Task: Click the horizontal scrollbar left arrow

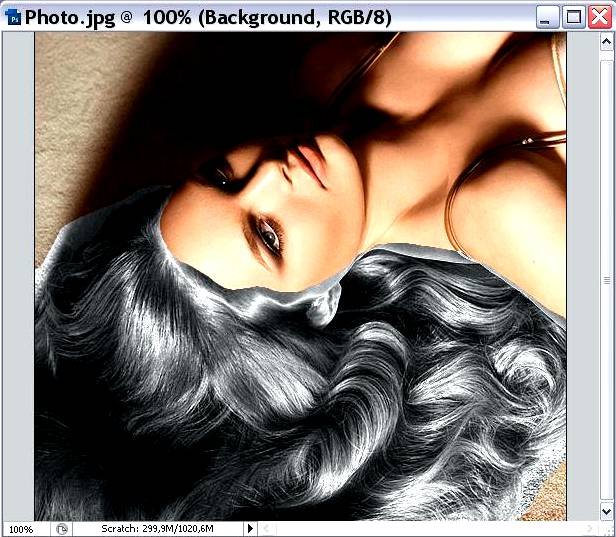Action: [267, 528]
